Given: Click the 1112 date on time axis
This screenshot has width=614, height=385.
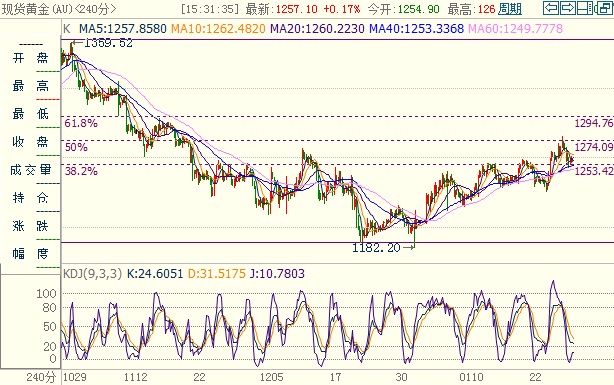Looking at the screenshot, I should [x=135, y=377].
